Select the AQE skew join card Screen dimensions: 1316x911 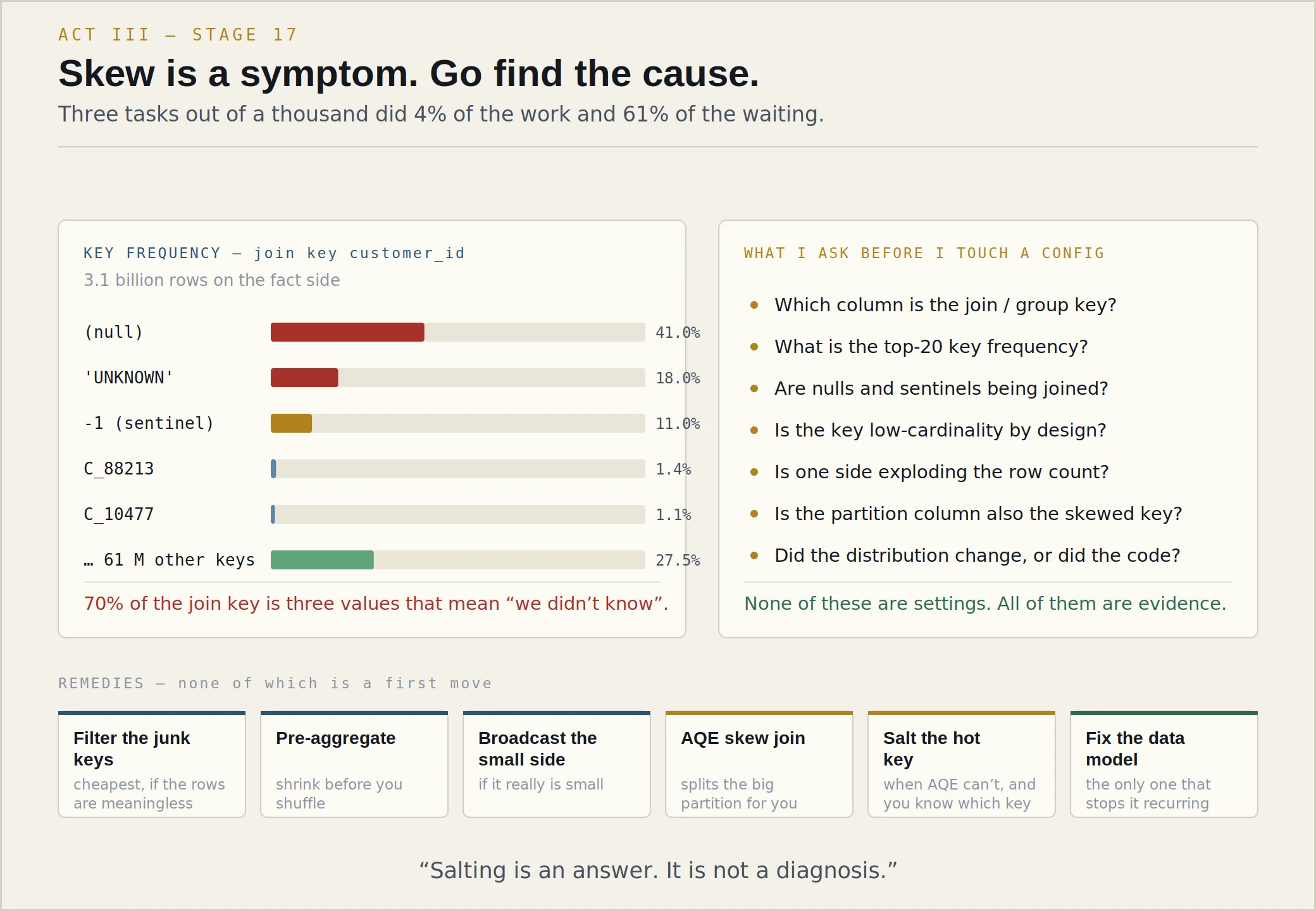[x=759, y=764]
